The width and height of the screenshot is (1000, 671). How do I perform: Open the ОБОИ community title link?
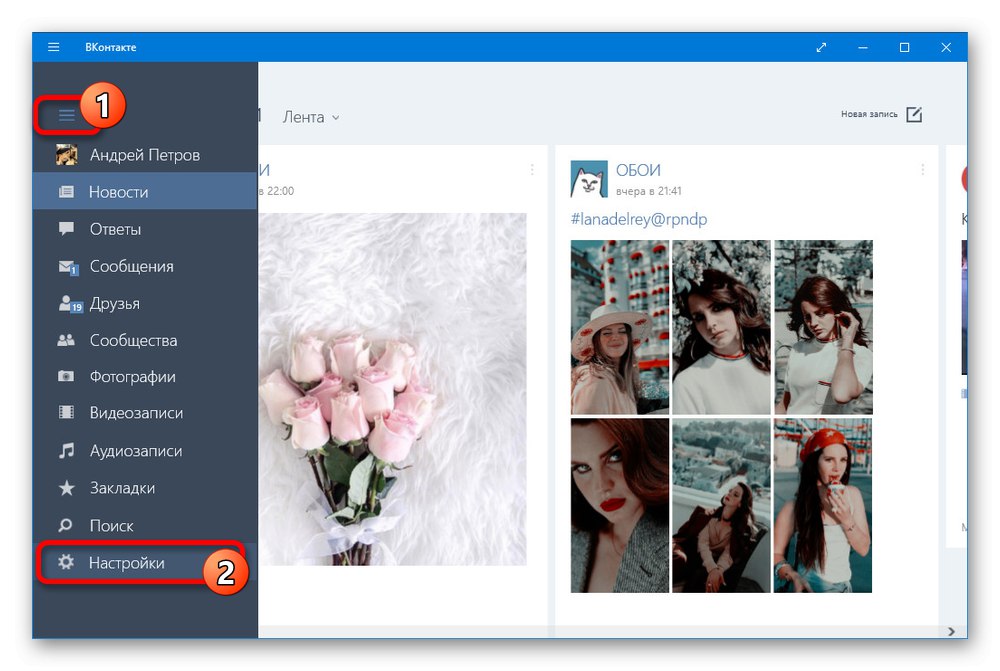(x=638, y=170)
